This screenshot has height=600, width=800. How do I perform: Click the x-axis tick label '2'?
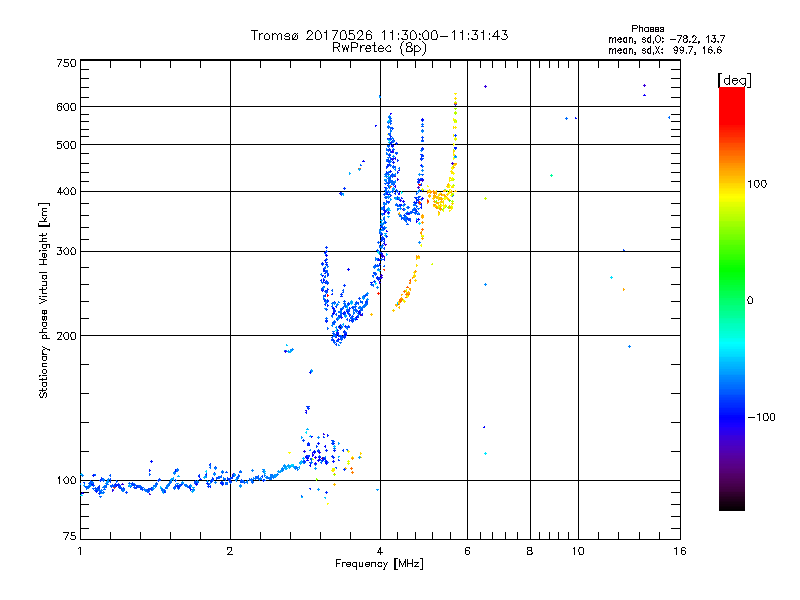pos(230,551)
